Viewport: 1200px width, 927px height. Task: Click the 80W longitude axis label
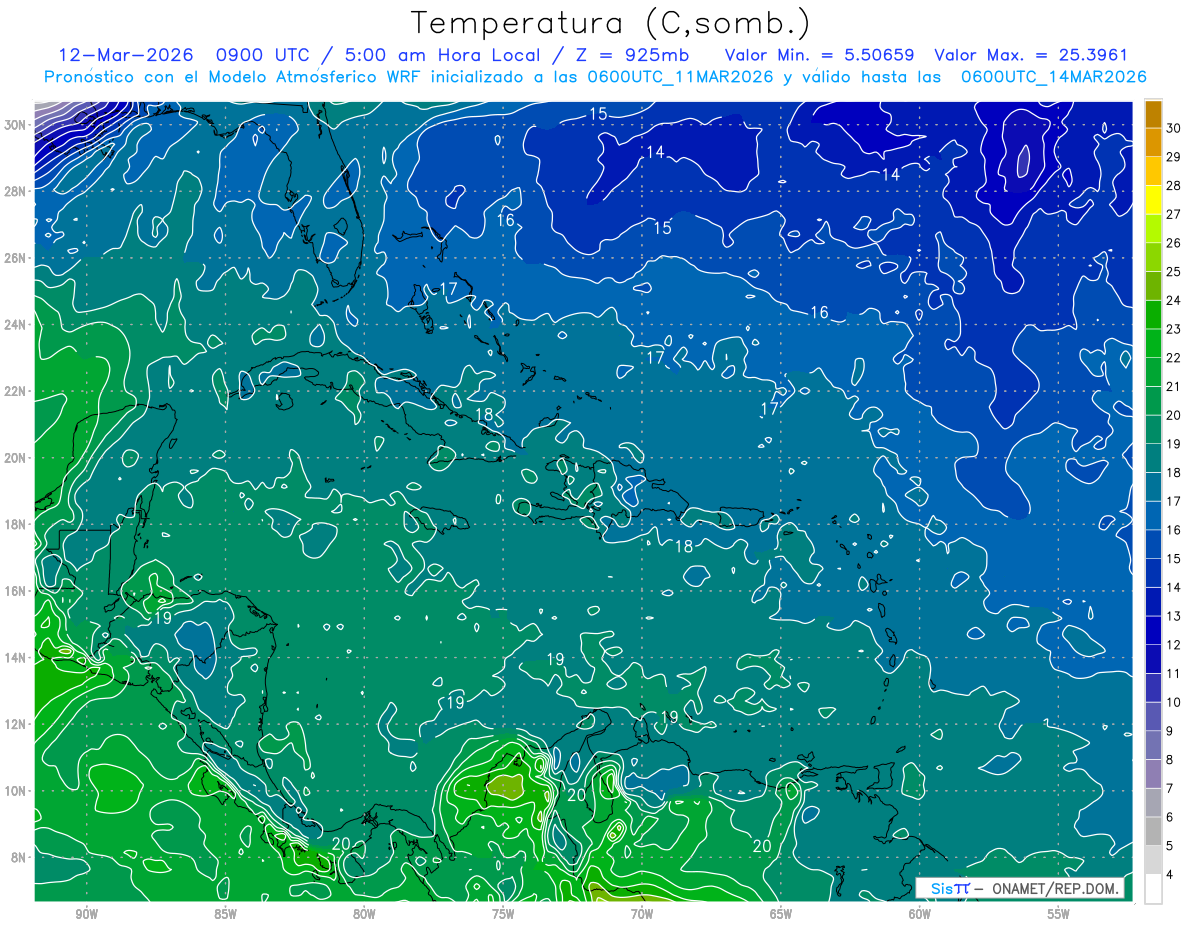click(364, 914)
